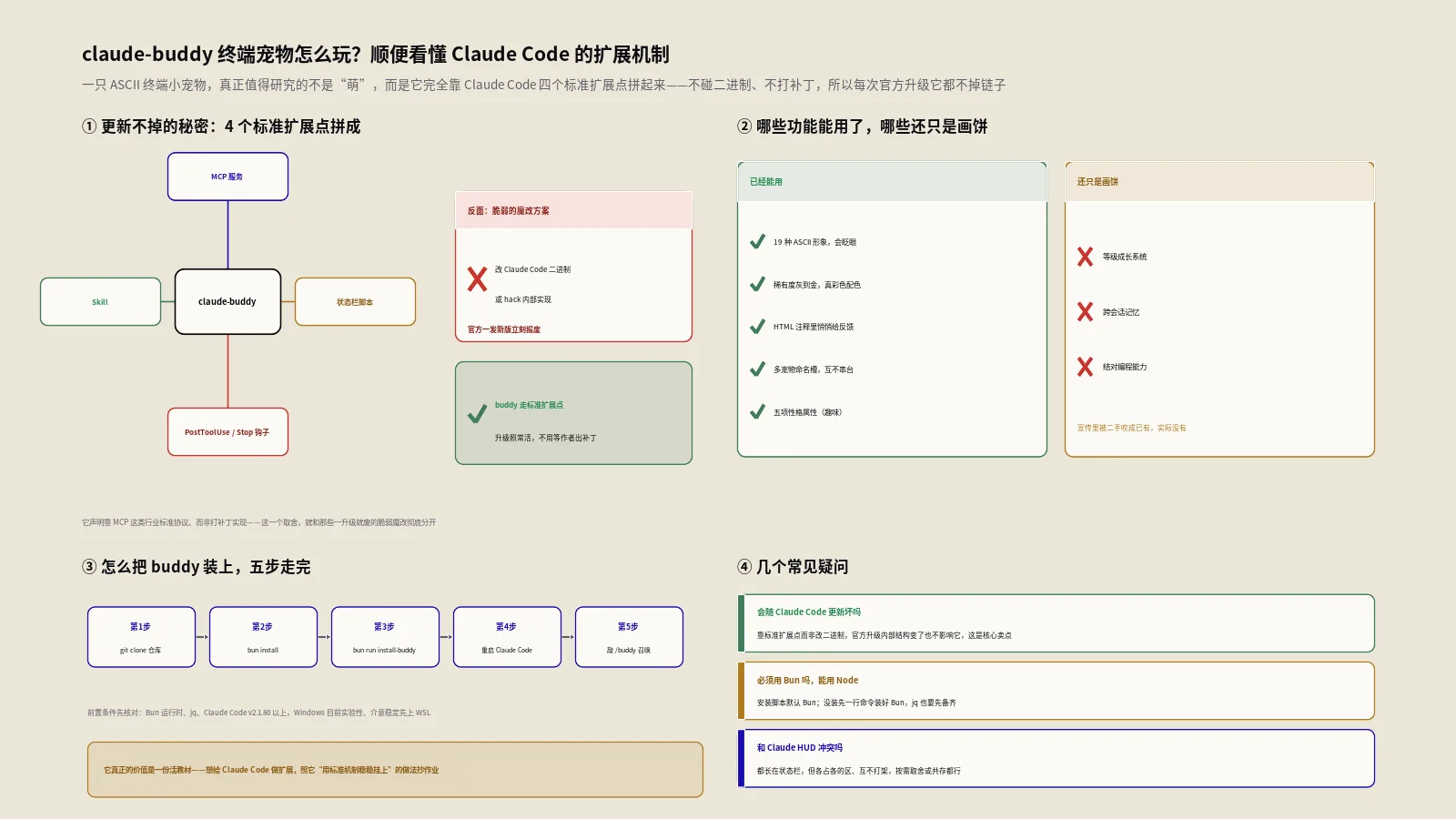Screen dimensions: 1456x819
Task: Click the check mark beside '19 种 ASCII 形象'
Action: click(757, 242)
